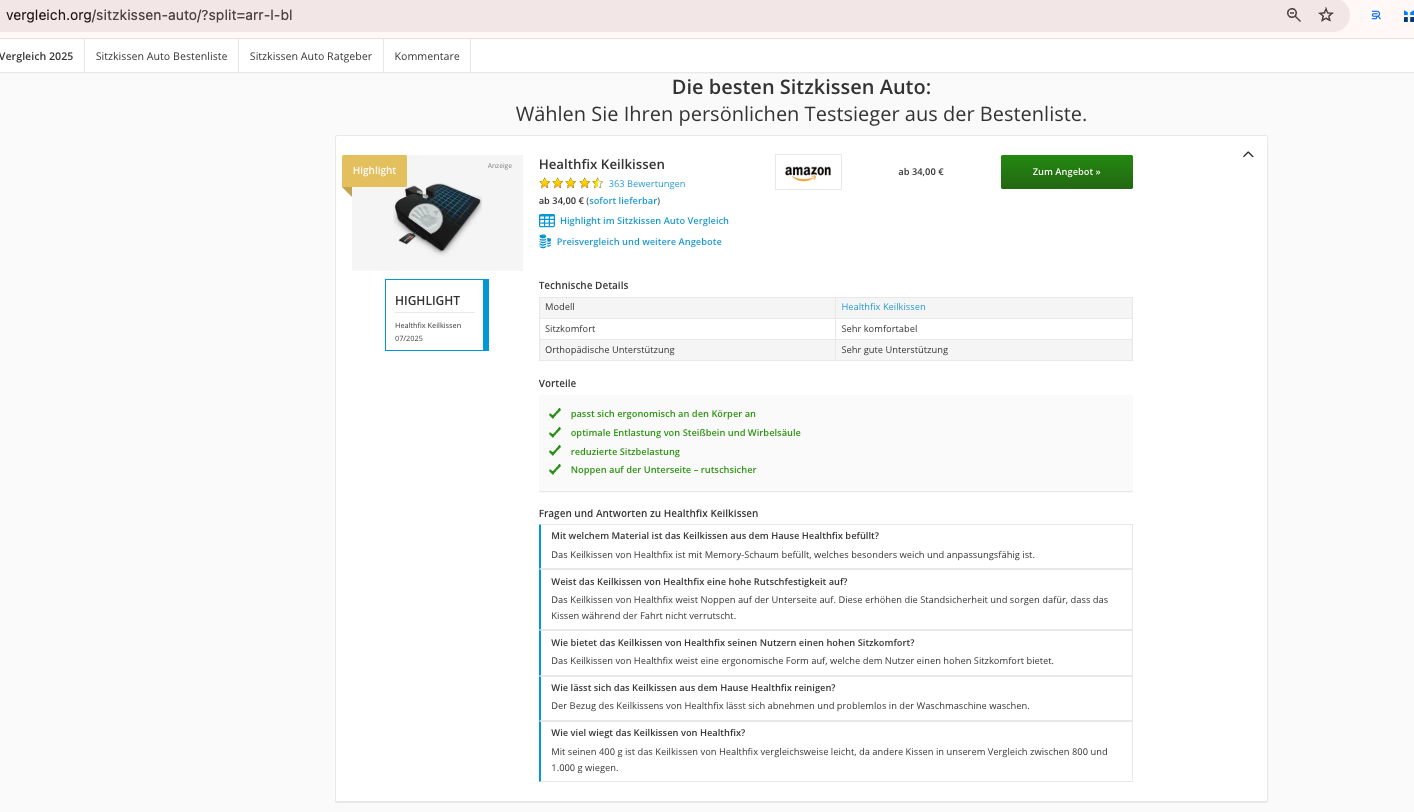
Task: Open Preisvergleich und weitere Angebote link
Action: click(x=639, y=242)
